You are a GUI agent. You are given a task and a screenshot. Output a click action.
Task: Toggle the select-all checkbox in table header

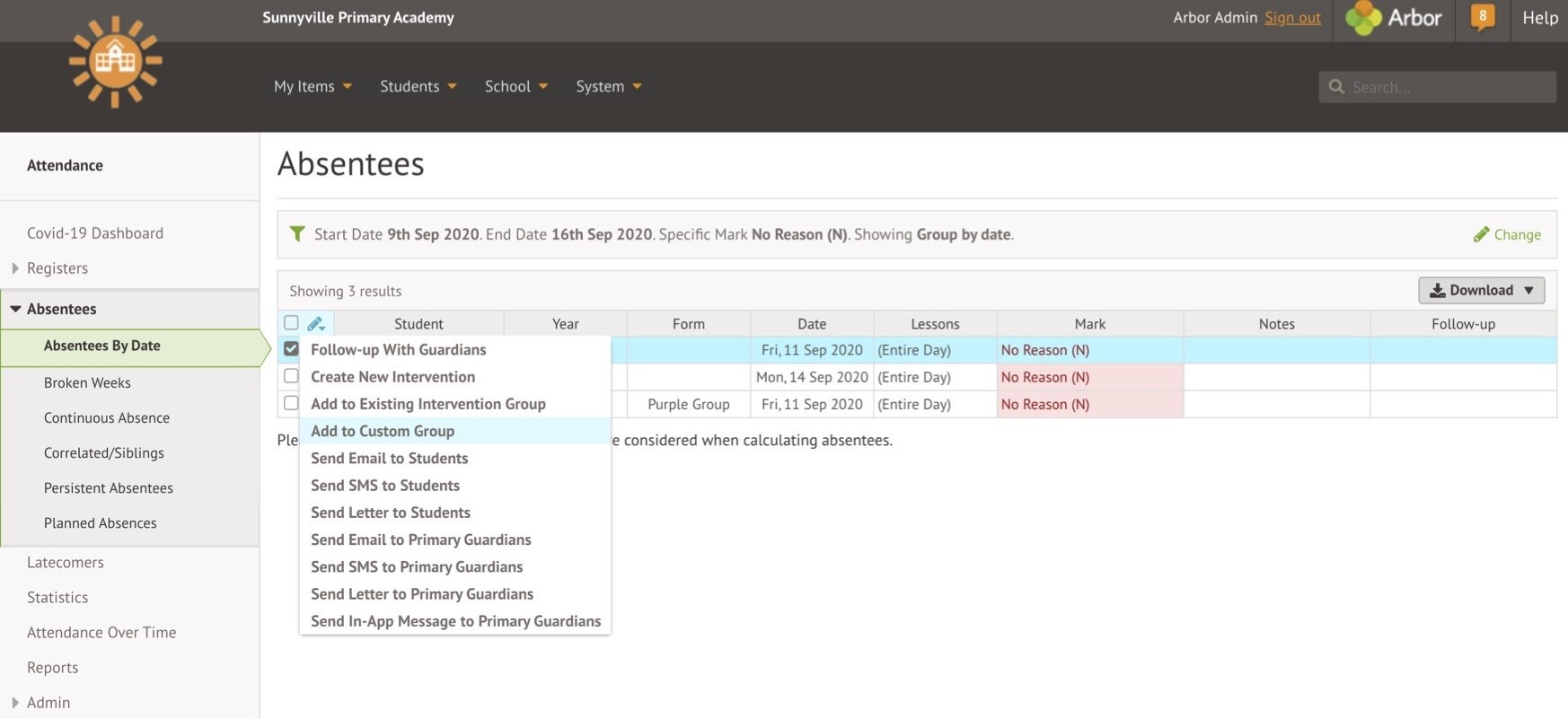coord(291,322)
